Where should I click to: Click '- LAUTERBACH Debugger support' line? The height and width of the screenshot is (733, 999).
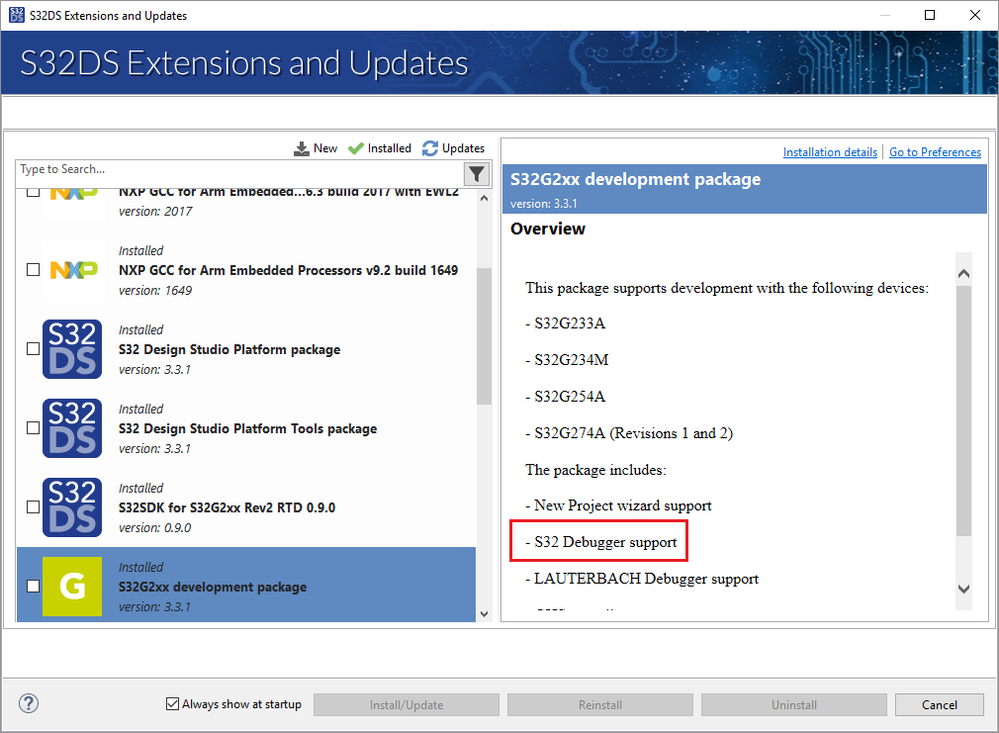point(642,579)
